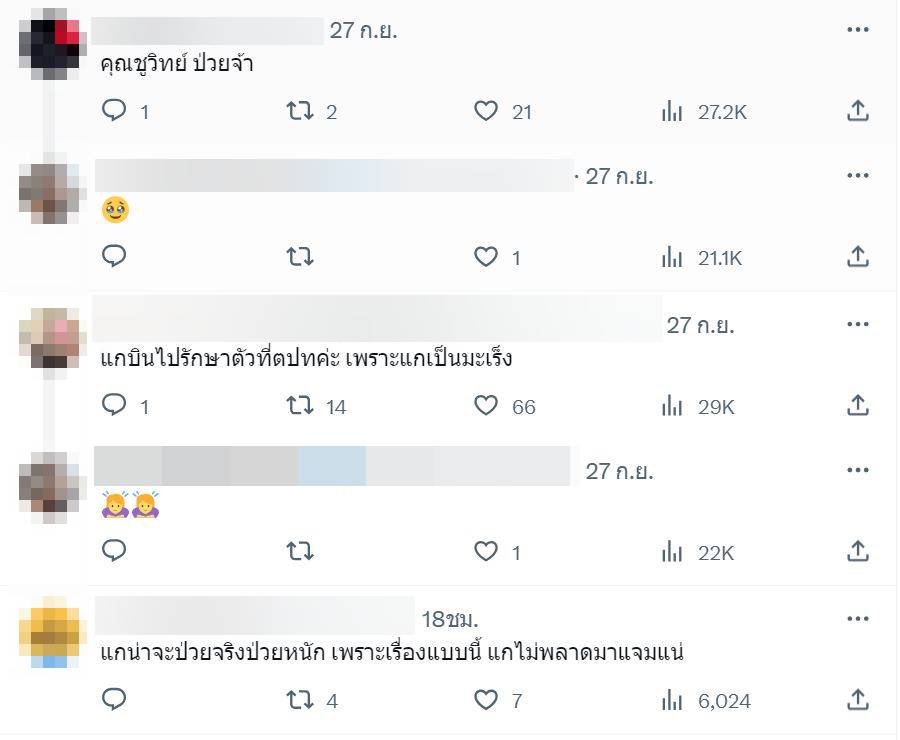Reply to the tweet about มะเร็ง

pos(114,405)
